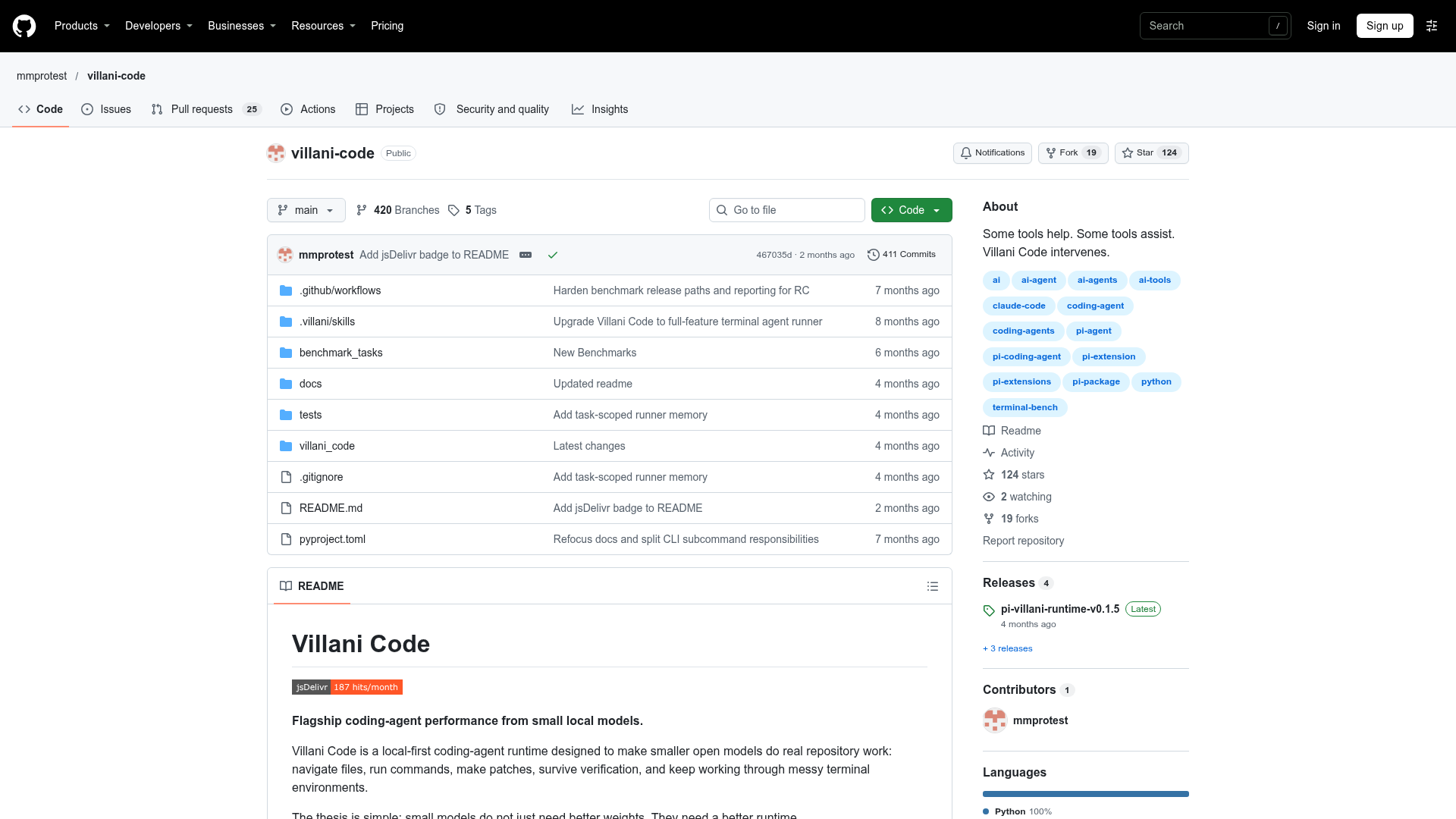Click the tag icon beside pi-villani-runtime release

(989, 610)
